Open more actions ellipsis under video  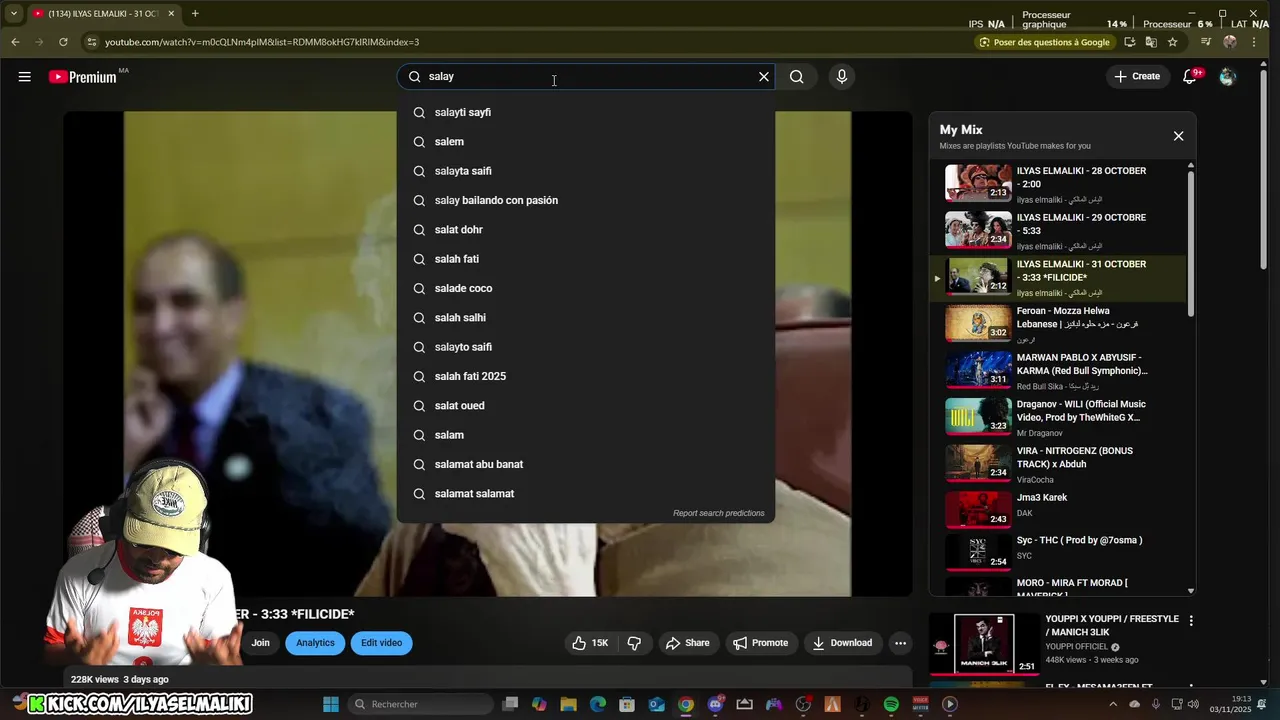(900, 643)
